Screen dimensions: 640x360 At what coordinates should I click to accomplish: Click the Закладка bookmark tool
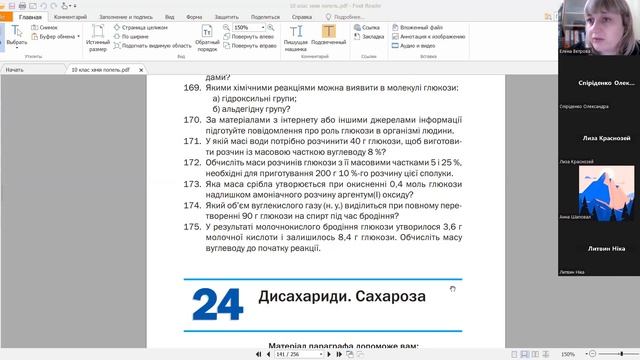(x=369, y=37)
